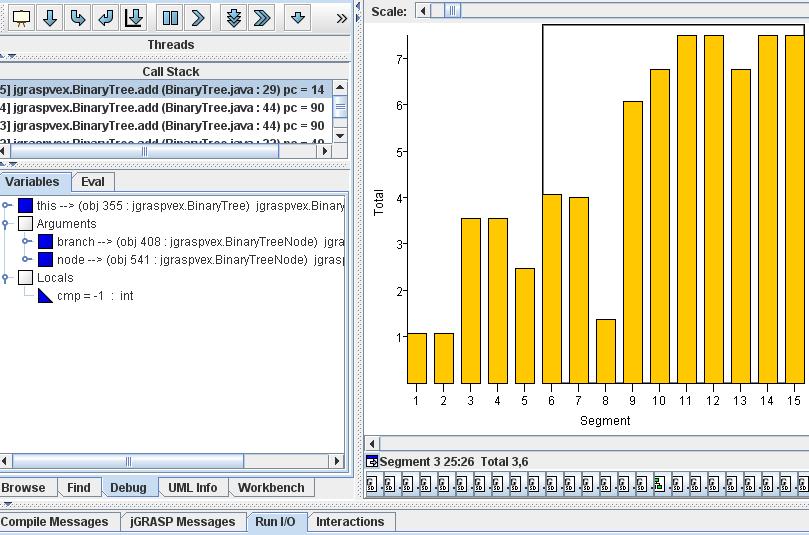Resume execution with the single chevron icon
This screenshot has height=535, width=809.
tap(198, 18)
